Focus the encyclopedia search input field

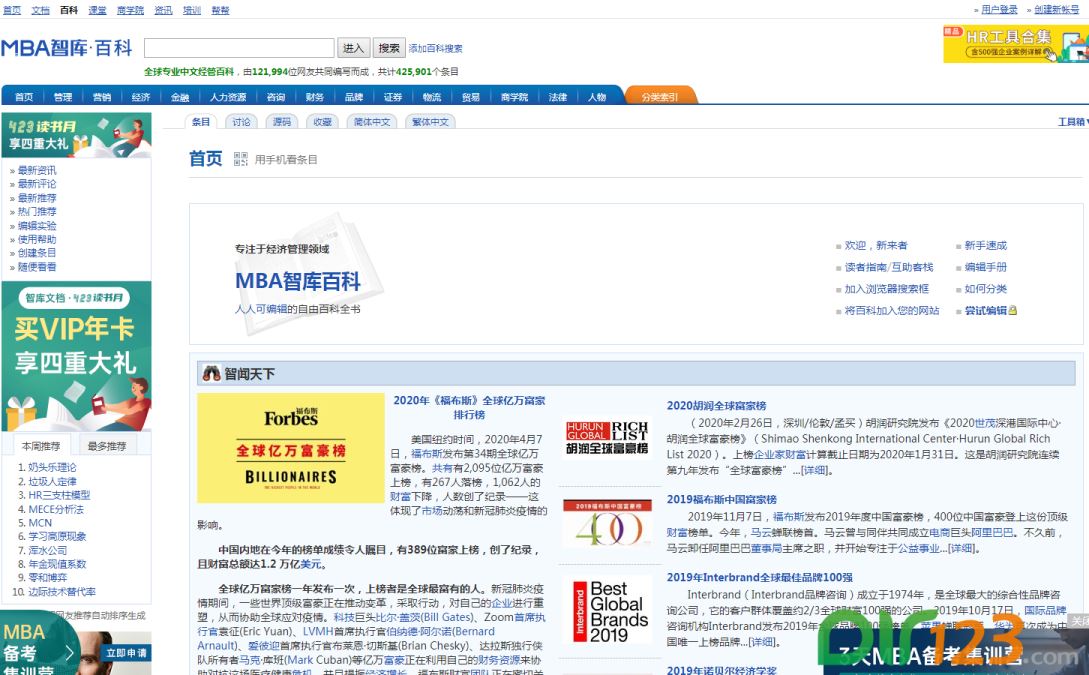click(x=239, y=48)
